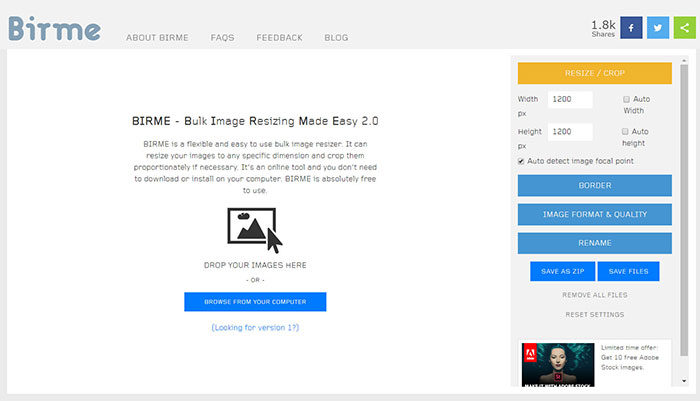Enable Auto height checkbox
Screen dimensions: 700x401
pyautogui.click(x=625, y=131)
